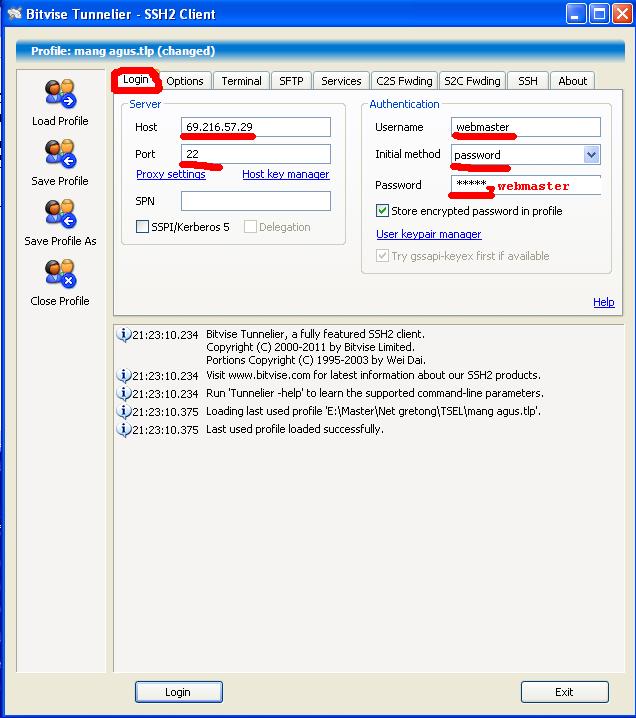The image size is (636, 718).
Task: Open the SFTP tab
Action: 291,81
